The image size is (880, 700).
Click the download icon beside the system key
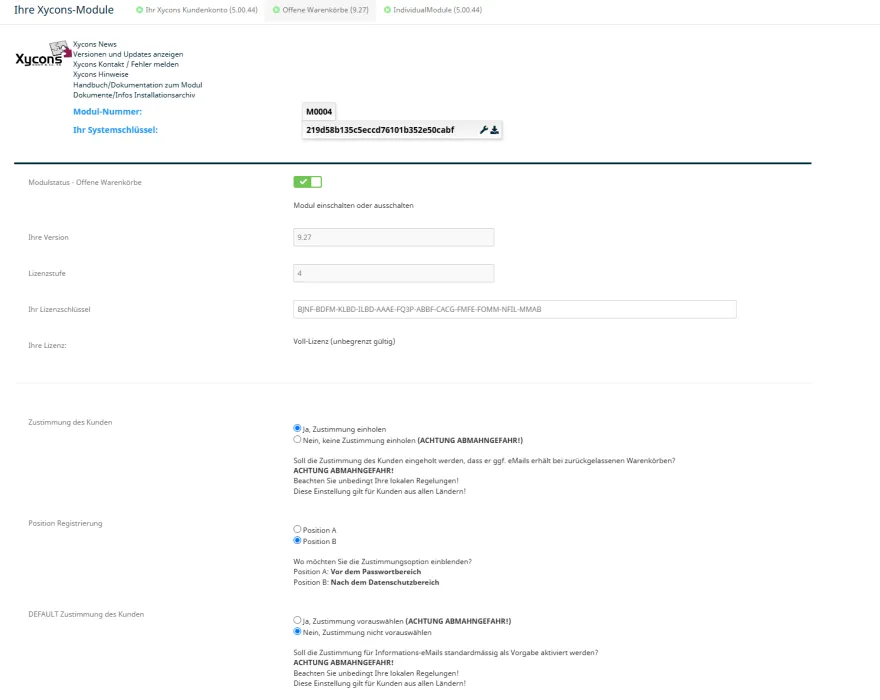tap(494, 130)
